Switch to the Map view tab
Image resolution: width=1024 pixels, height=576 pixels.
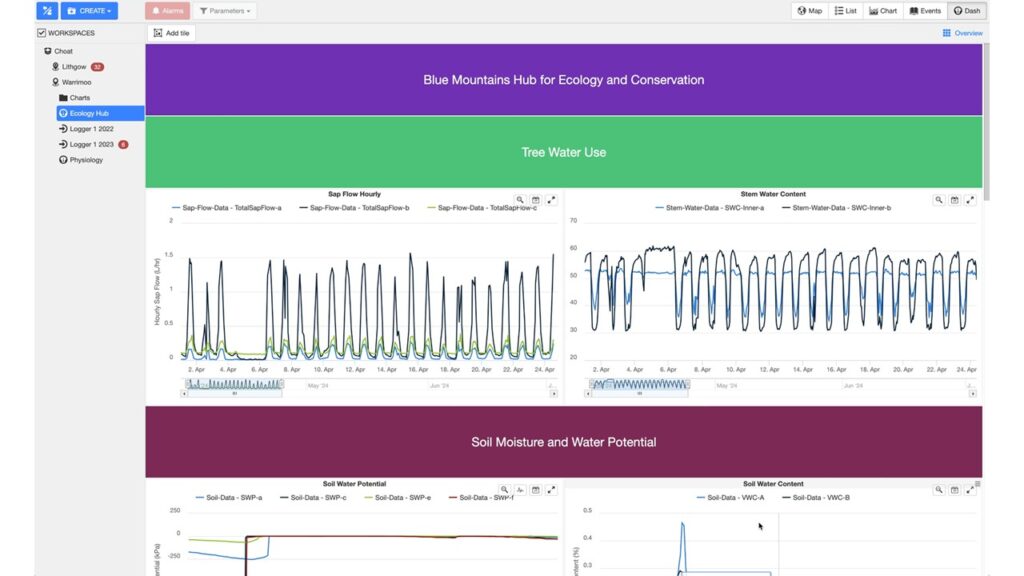809,11
